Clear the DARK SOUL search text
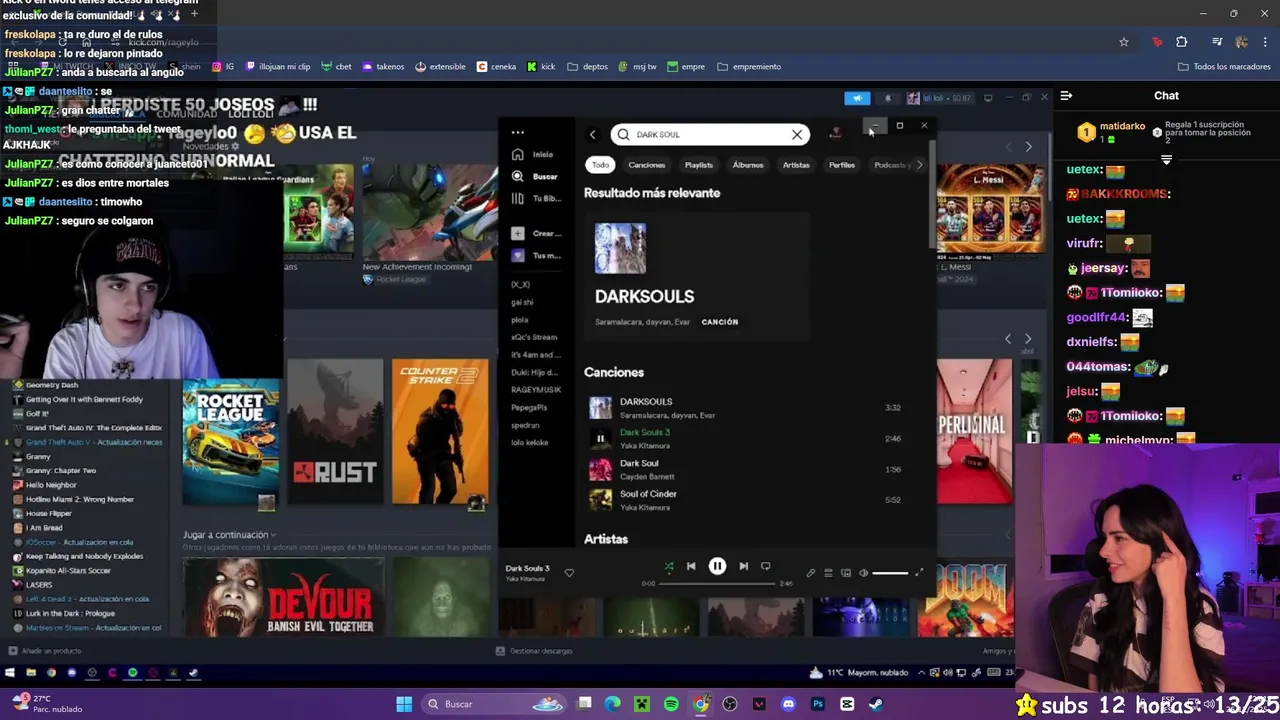Viewport: 1280px width, 720px height. coord(797,134)
